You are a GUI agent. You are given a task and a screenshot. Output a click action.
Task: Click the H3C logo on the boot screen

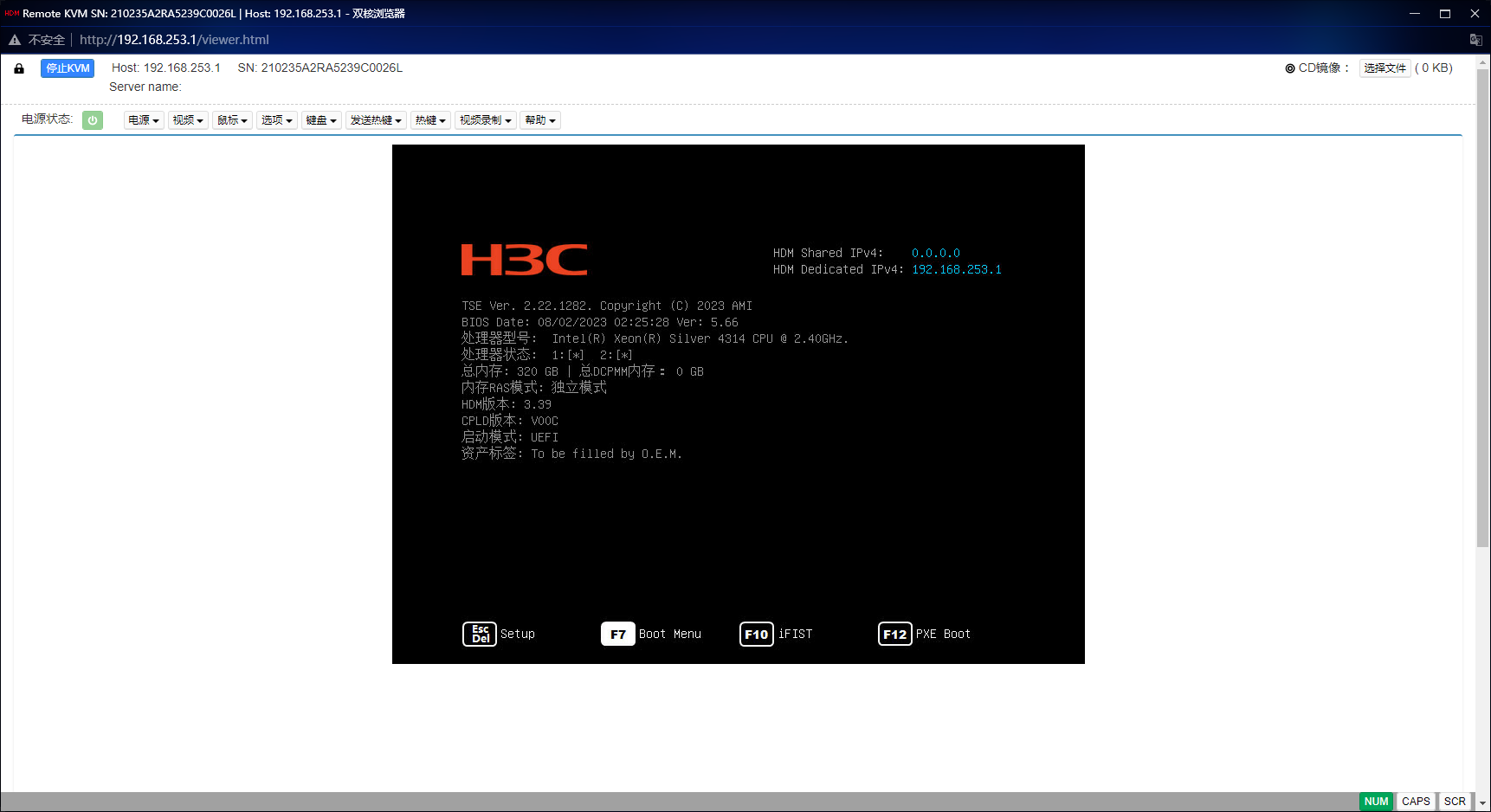click(x=525, y=260)
